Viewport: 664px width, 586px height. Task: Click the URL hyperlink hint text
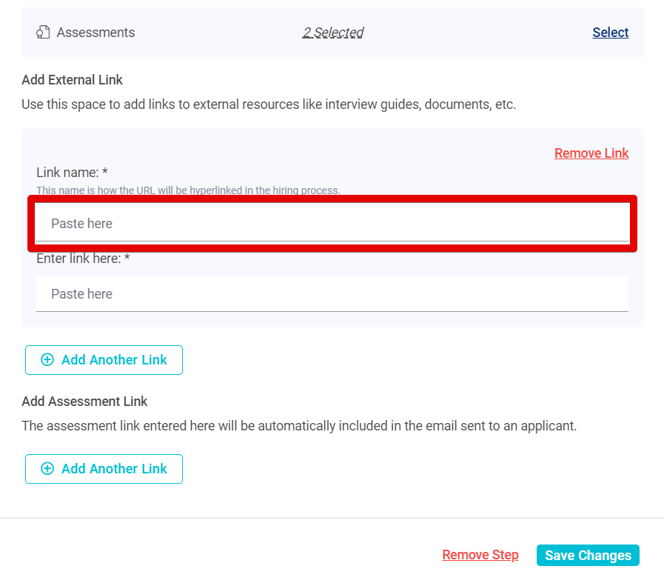pyautogui.click(x=188, y=190)
